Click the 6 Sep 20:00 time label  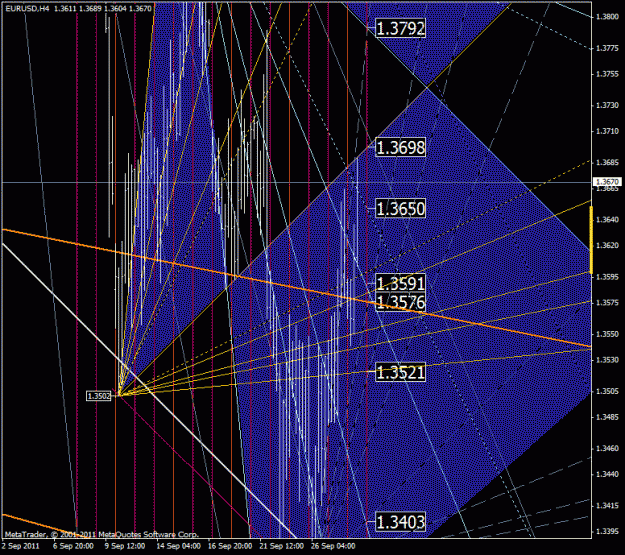(73, 546)
